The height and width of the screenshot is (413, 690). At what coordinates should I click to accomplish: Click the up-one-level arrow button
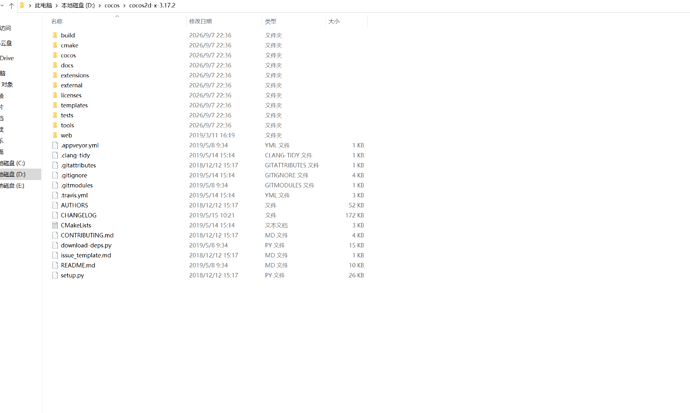[11, 6]
